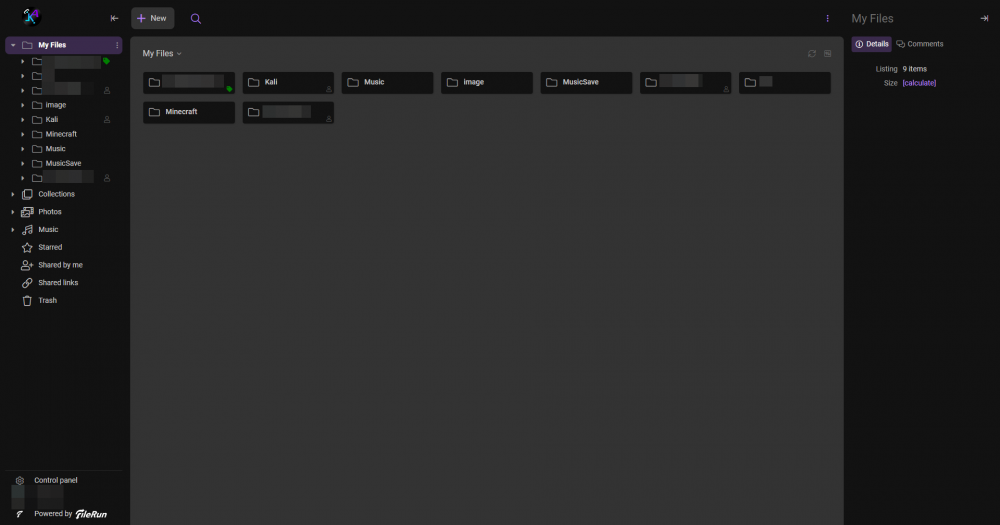The width and height of the screenshot is (1000, 525).
Task: Open the Control panel
Action: pyautogui.click(x=55, y=480)
